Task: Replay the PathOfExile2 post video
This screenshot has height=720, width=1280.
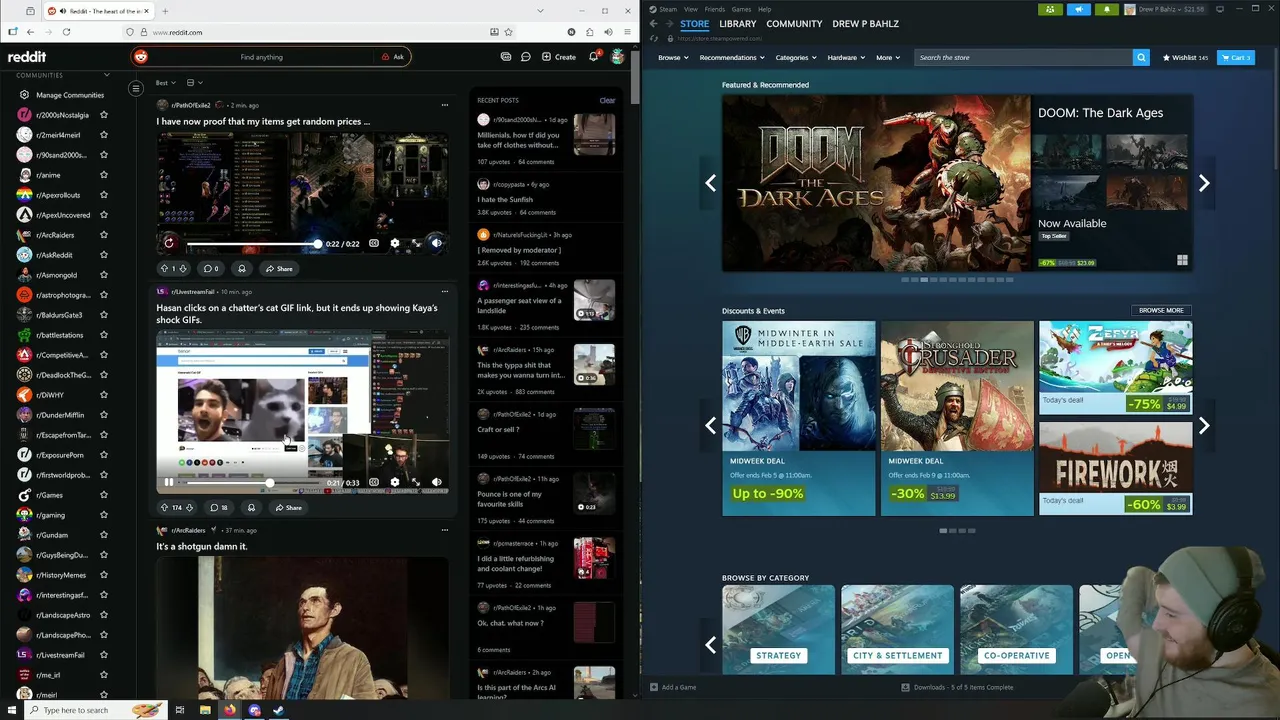Action: tap(169, 243)
